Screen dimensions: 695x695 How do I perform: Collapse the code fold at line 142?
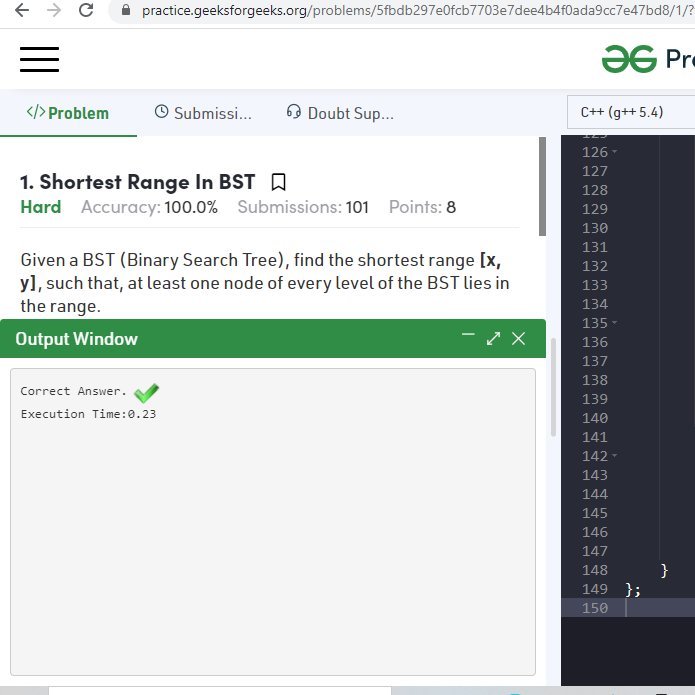(x=614, y=456)
